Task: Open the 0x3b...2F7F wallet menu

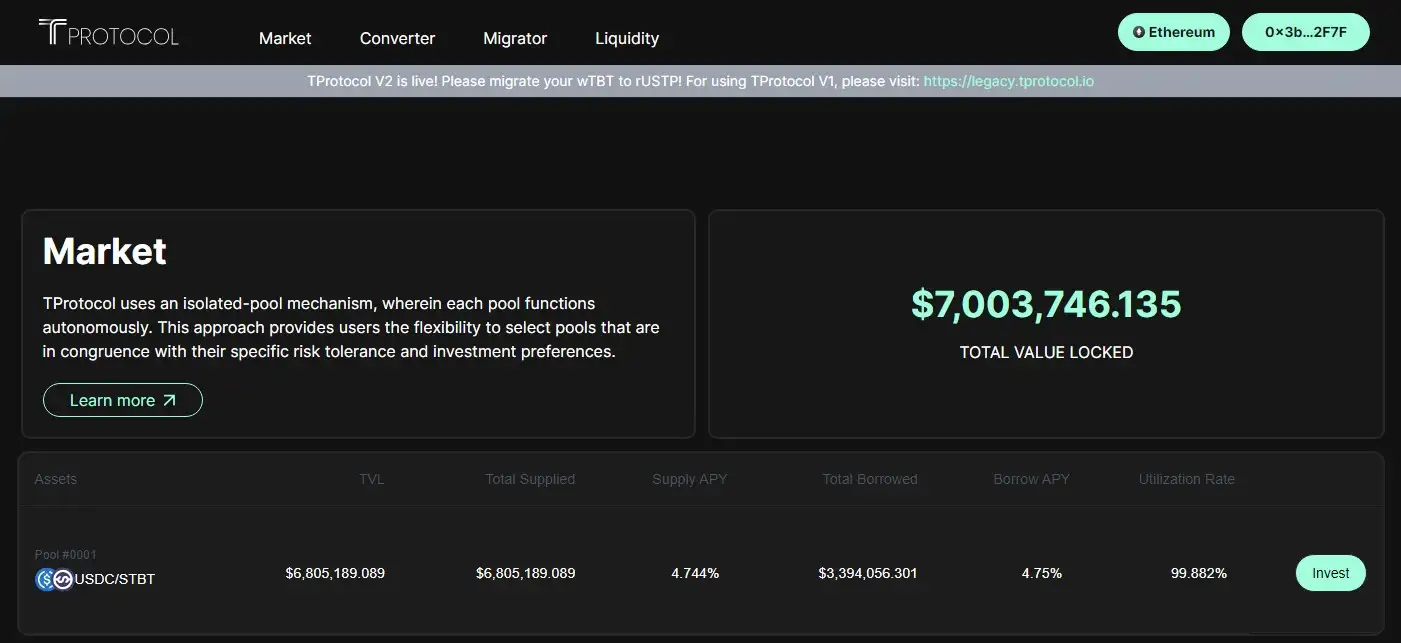Action: click(1305, 32)
